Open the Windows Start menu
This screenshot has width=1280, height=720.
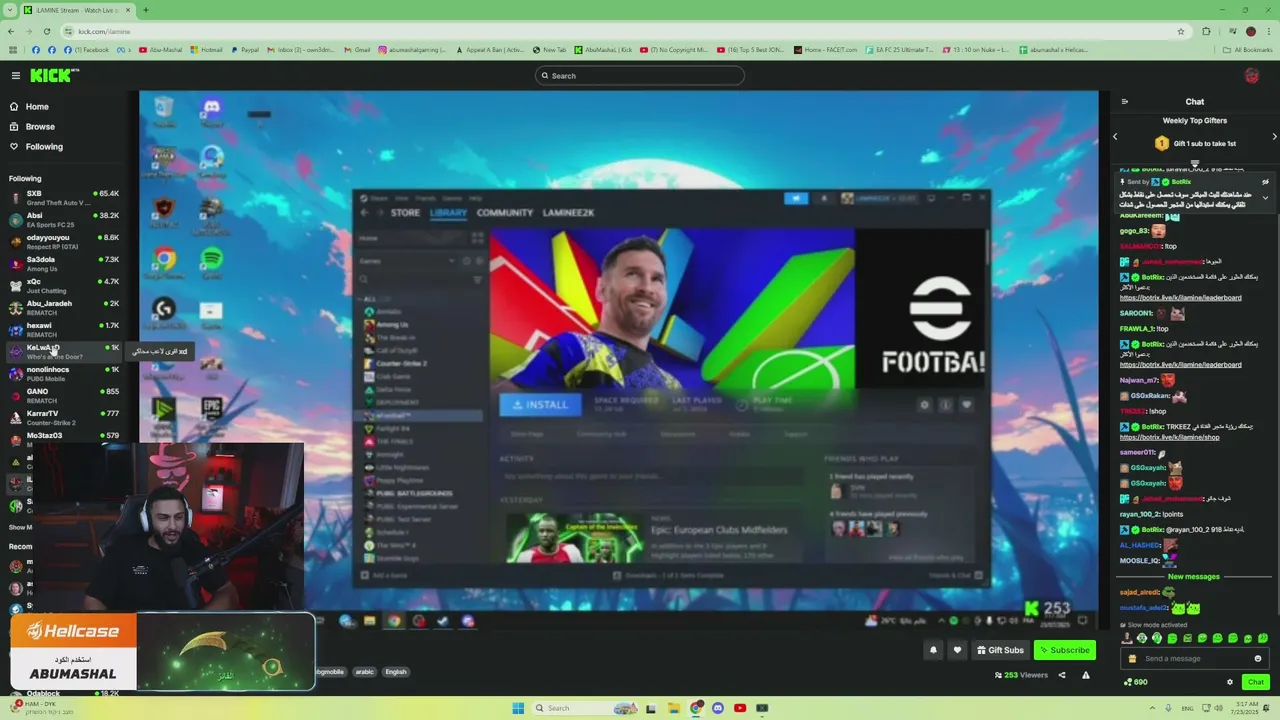click(518, 708)
